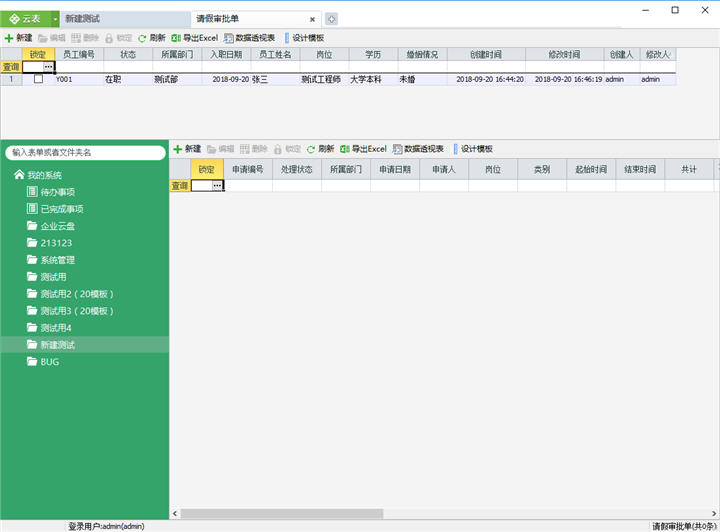Open the 213123 folder

coord(50,243)
